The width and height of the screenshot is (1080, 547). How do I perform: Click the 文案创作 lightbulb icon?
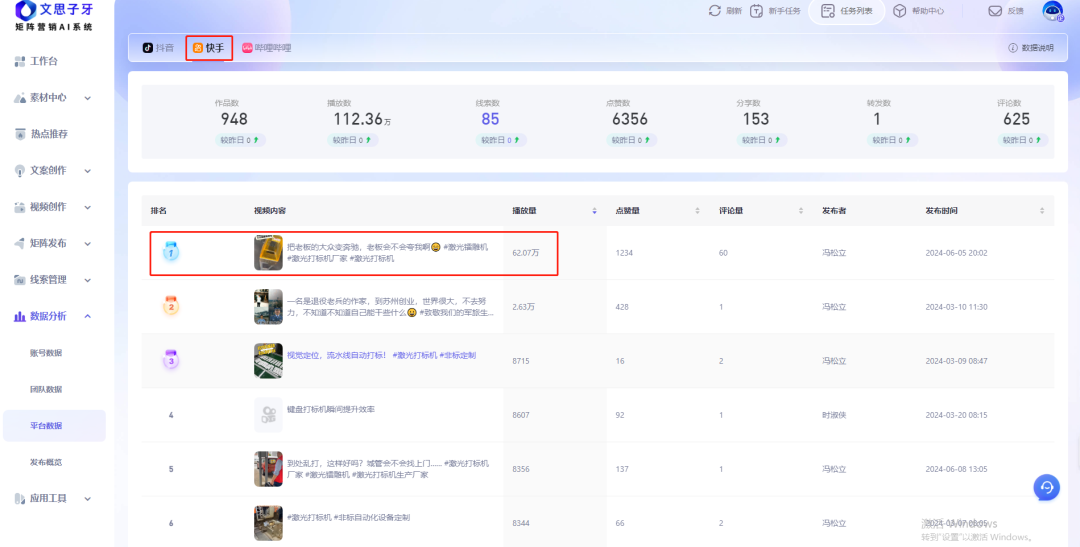(20, 171)
